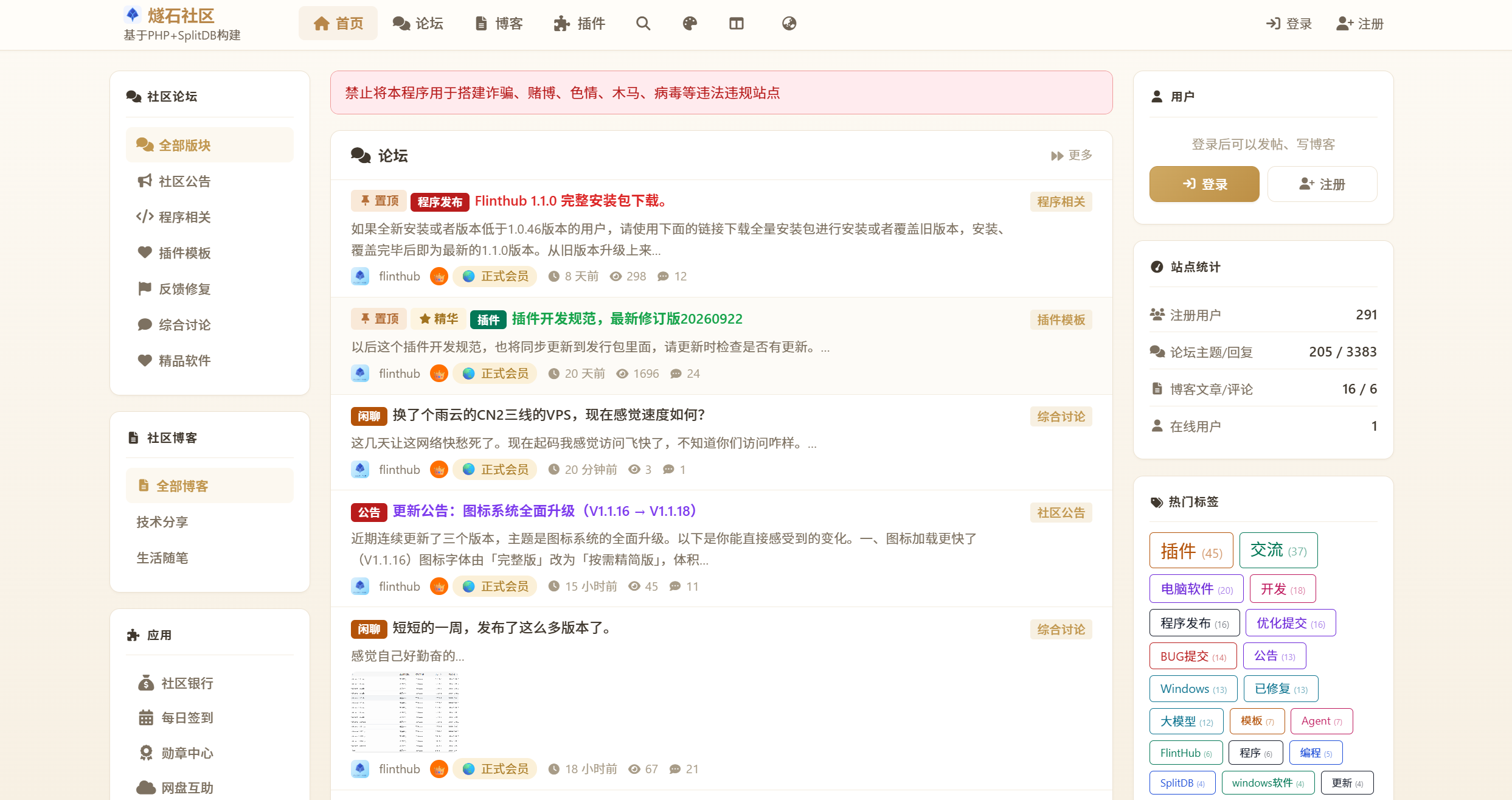The image size is (1512, 800).
Task: Open 社区银行 app in sidebar
Action: click(209, 683)
